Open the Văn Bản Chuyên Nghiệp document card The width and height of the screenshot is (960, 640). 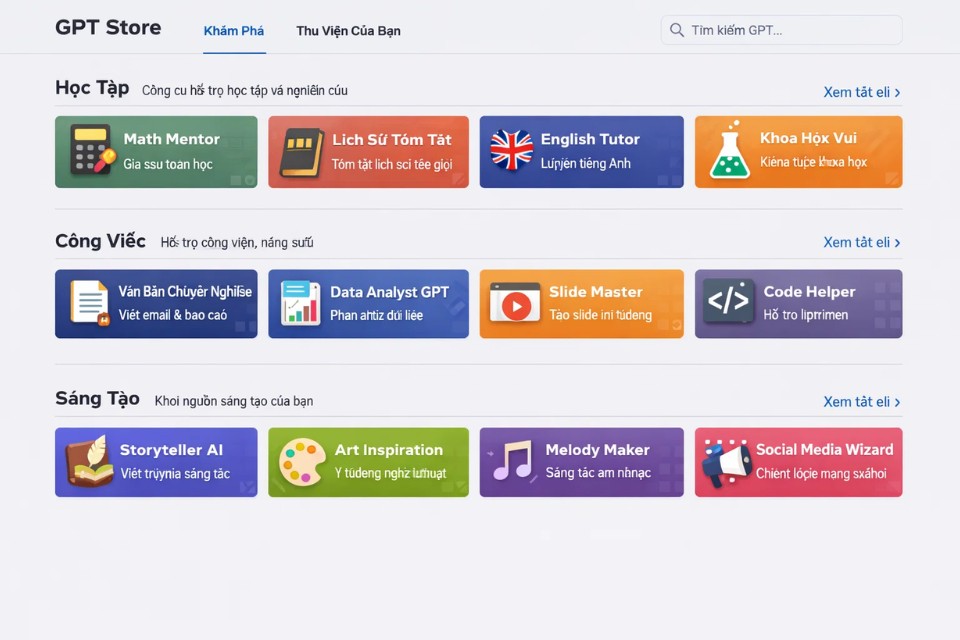(156, 303)
